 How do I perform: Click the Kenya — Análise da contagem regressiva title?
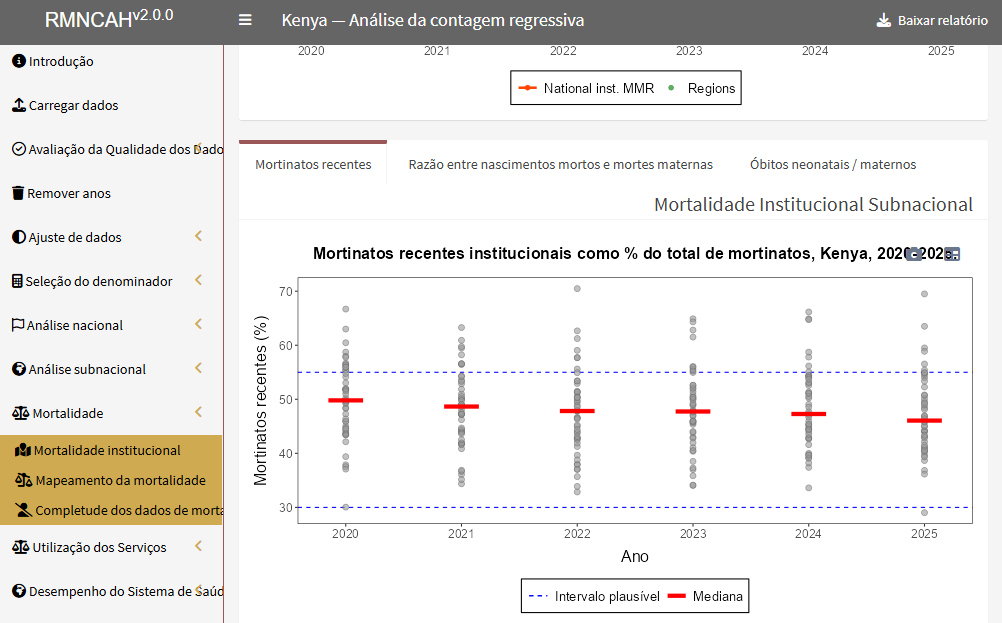point(433,20)
